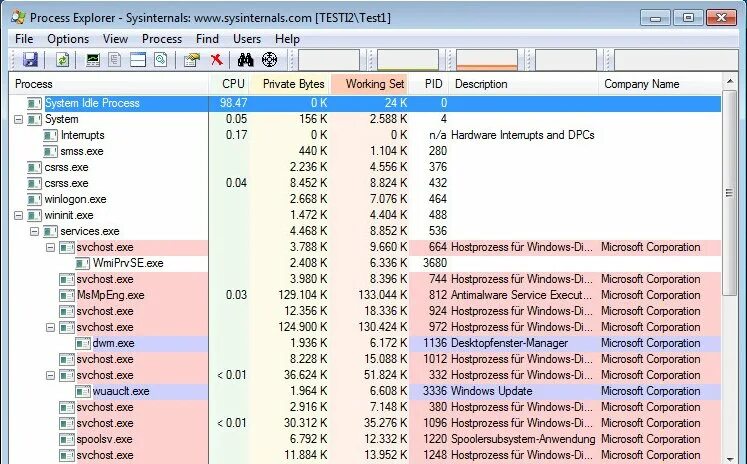The width and height of the screenshot is (747, 464).
Task: Click the scrollbar down arrow
Action: 729,458
